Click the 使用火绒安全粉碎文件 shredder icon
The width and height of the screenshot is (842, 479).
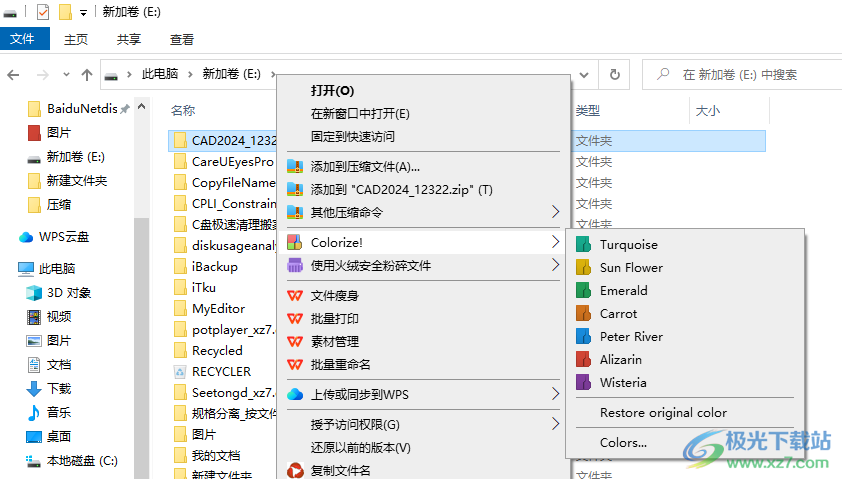[294, 265]
